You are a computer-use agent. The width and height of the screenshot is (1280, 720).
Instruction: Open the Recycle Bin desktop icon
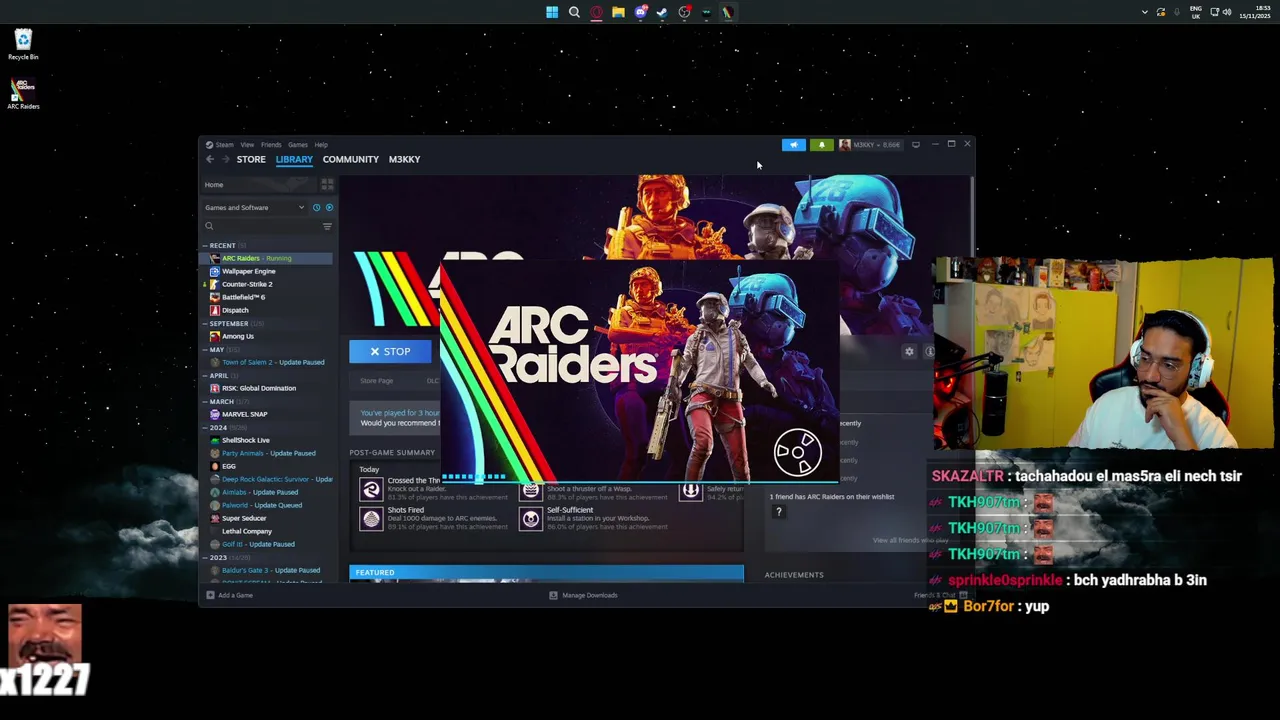[x=23, y=44]
